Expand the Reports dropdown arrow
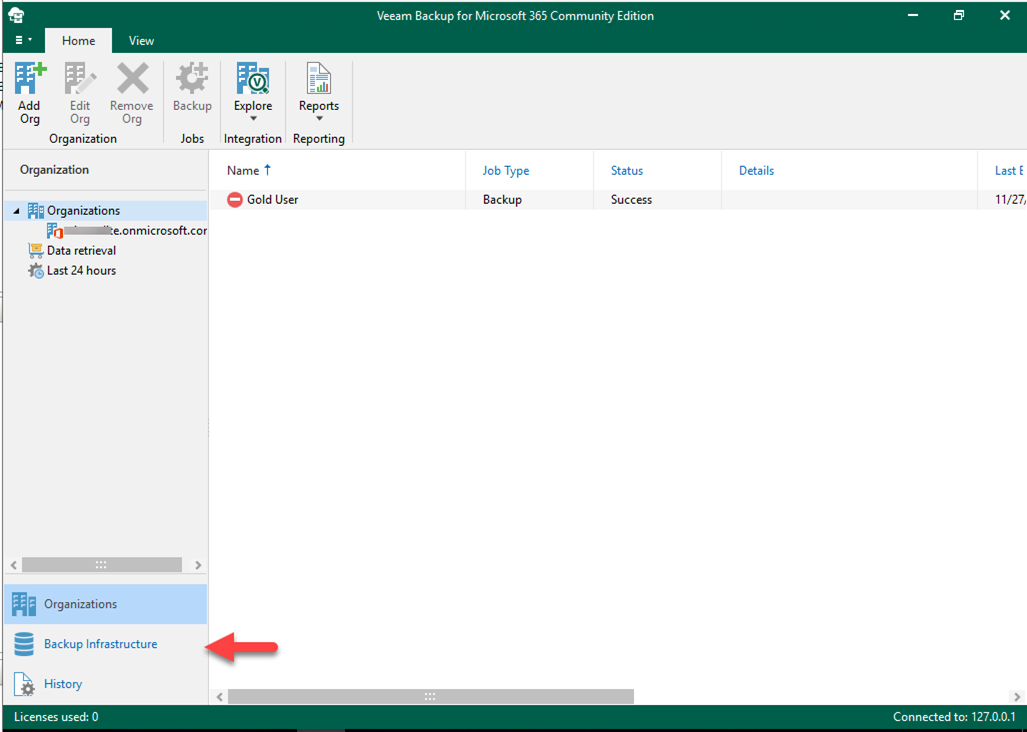The image size is (1027, 732). pyautogui.click(x=320, y=119)
